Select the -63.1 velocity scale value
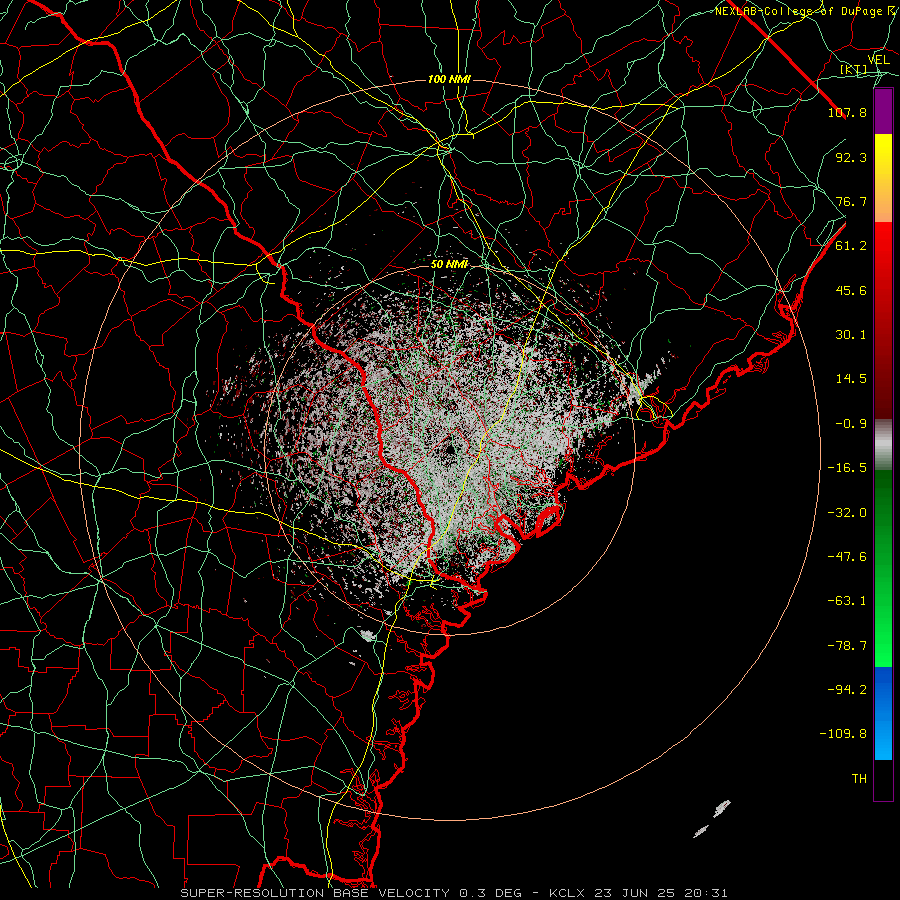The height and width of the screenshot is (900, 900). tap(847, 601)
